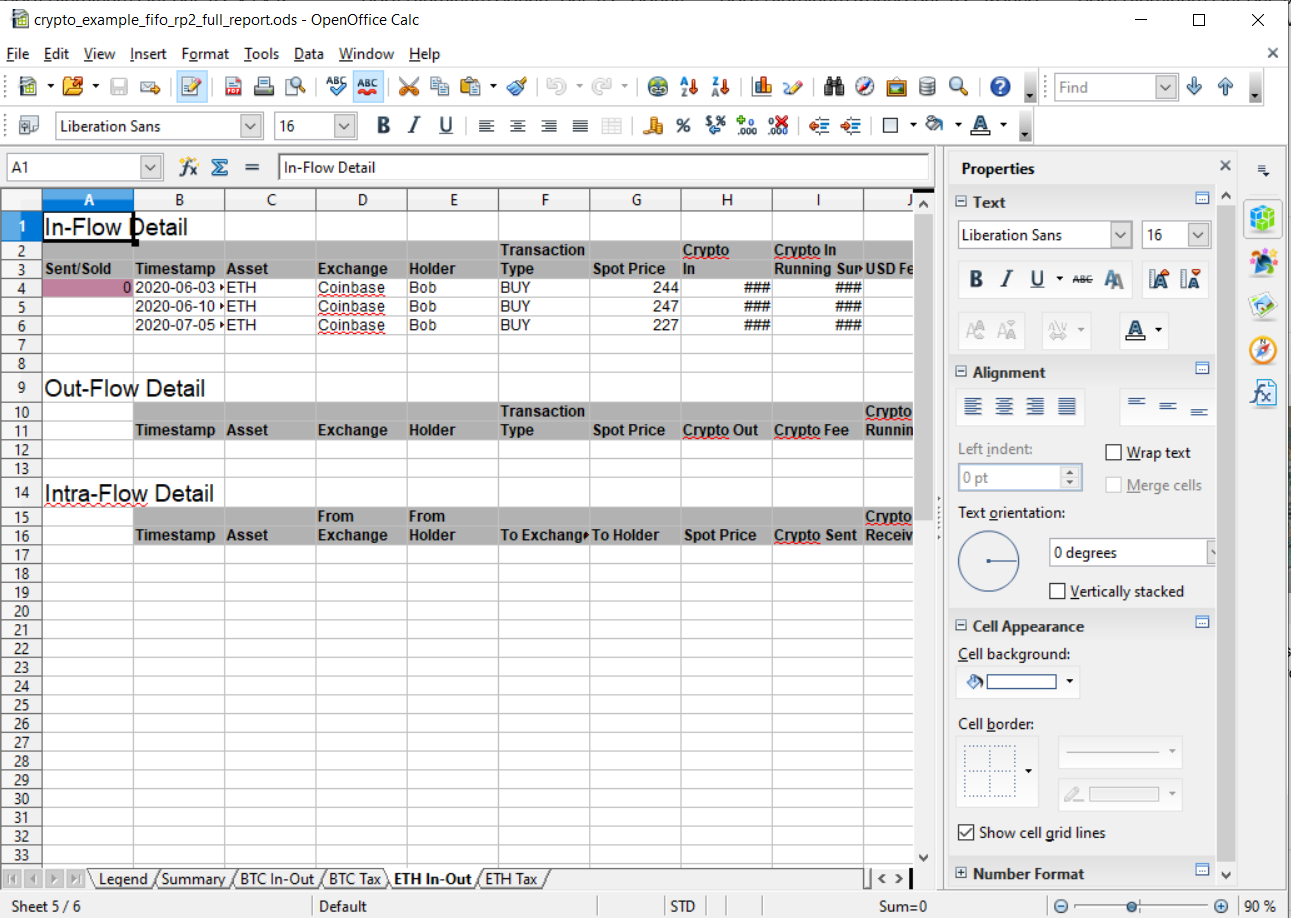Click the AutoSpellcheck icon

click(368, 86)
